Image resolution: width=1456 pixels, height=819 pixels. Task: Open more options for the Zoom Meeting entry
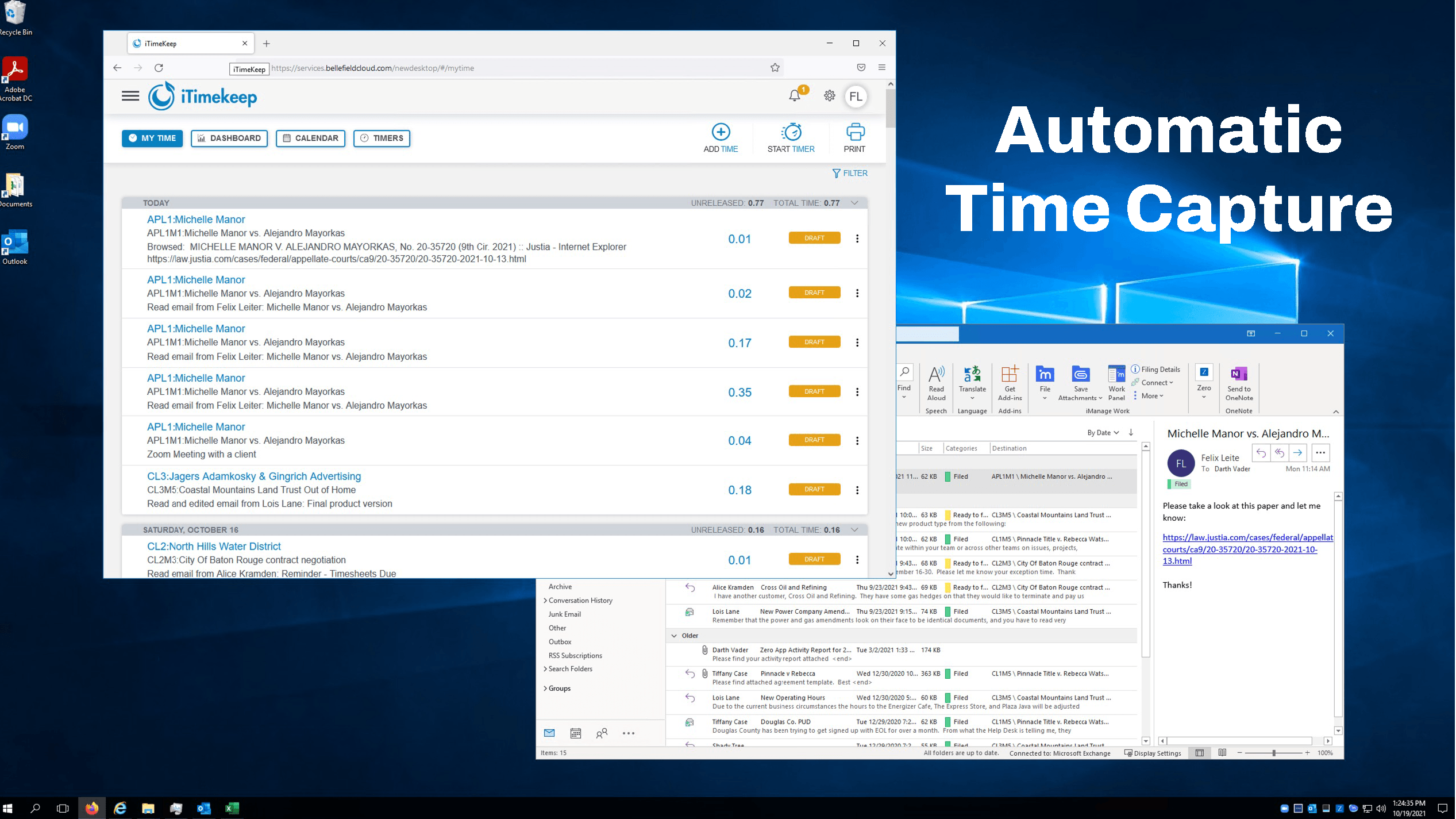(857, 441)
